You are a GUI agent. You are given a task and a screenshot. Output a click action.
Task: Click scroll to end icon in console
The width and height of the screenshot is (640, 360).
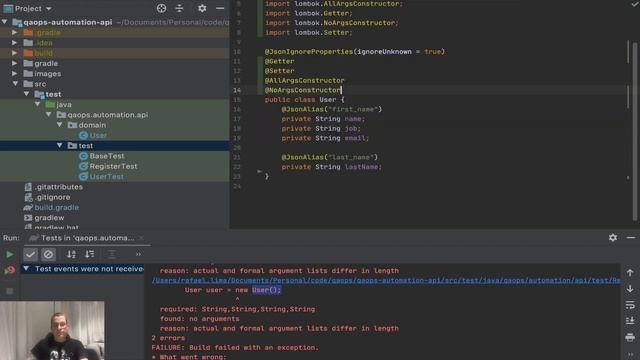(x=630, y=321)
